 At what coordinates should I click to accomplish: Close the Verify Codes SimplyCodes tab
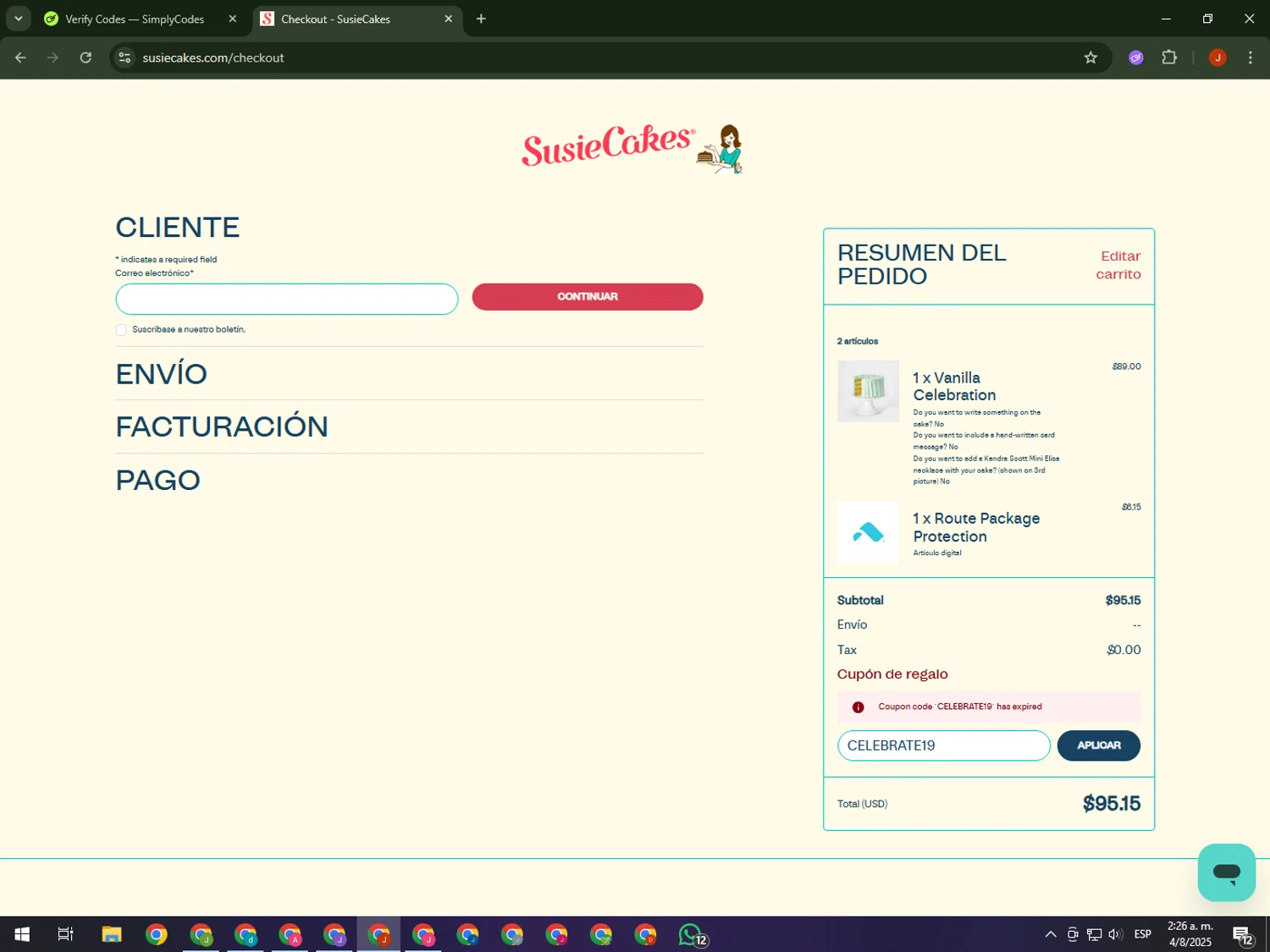[x=232, y=19]
